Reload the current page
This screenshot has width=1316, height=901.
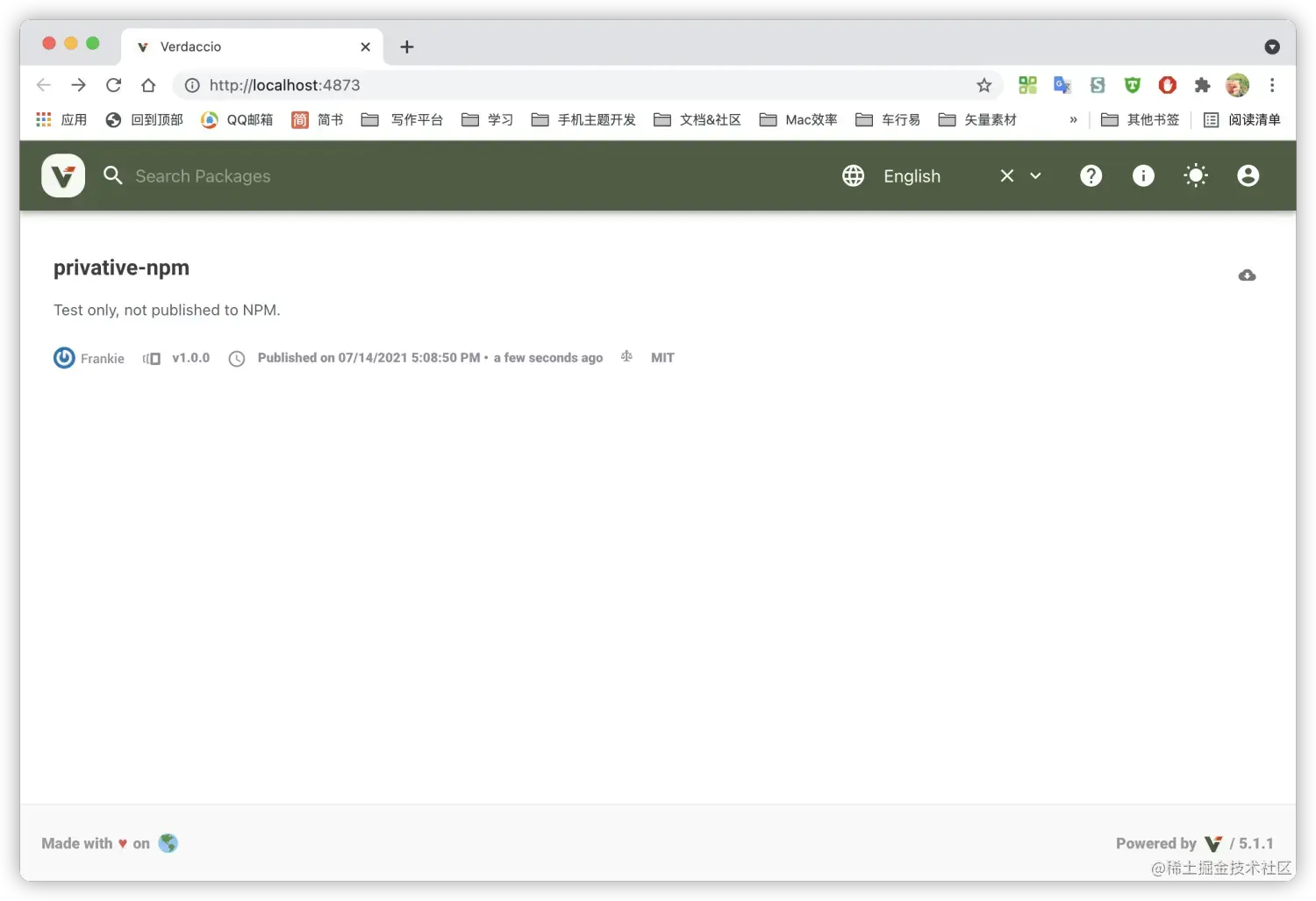click(113, 85)
